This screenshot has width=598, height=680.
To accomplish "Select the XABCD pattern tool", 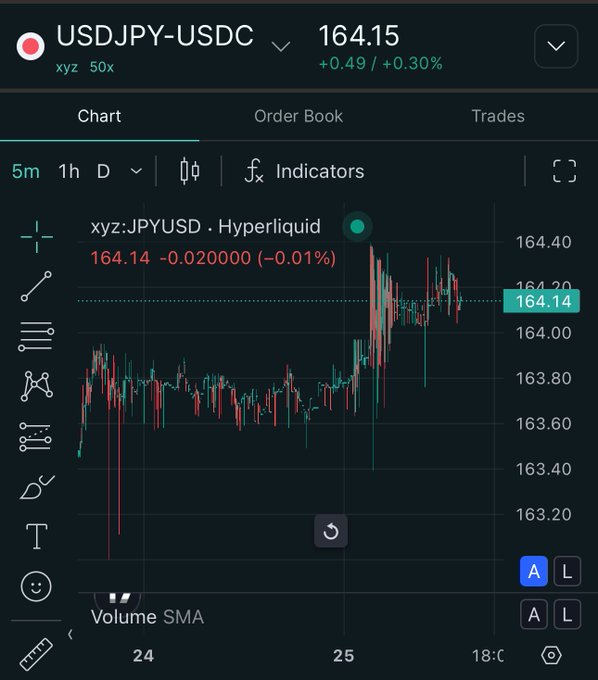I will [x=37, y=386].
